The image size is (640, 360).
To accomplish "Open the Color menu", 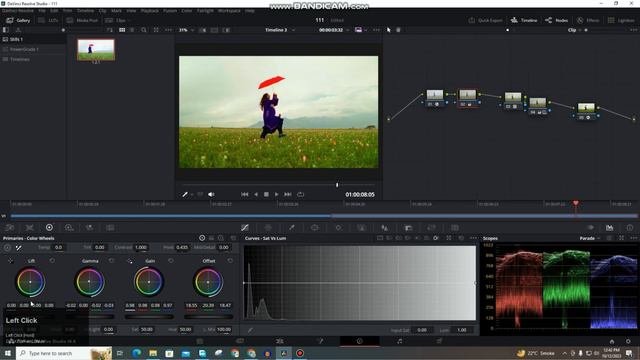I will pos(187,11).
